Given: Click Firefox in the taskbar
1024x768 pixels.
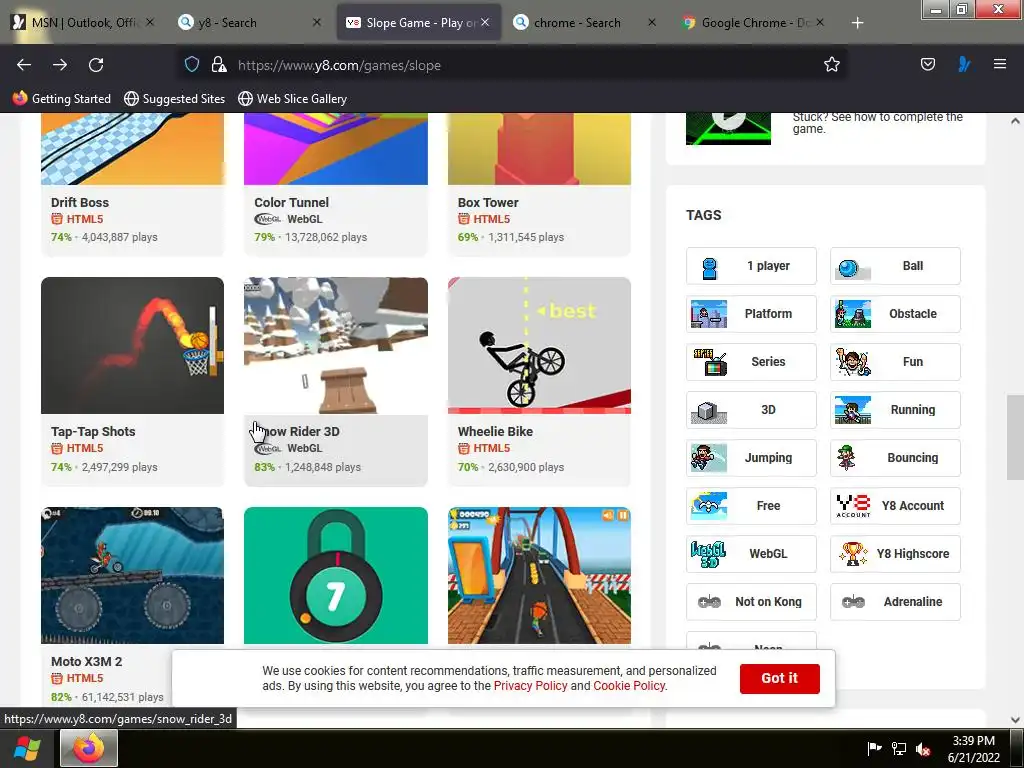Looking at the screenshot, I should (89, 748).
